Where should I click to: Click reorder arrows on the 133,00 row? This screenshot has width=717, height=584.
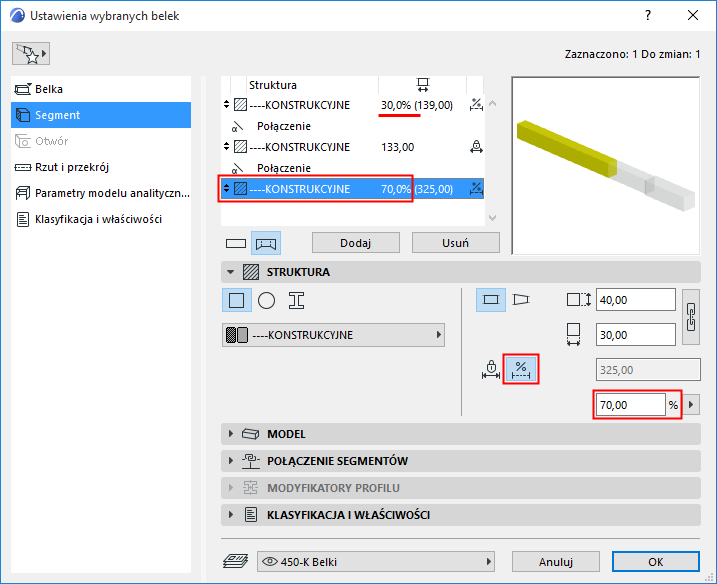click(226, 147)
